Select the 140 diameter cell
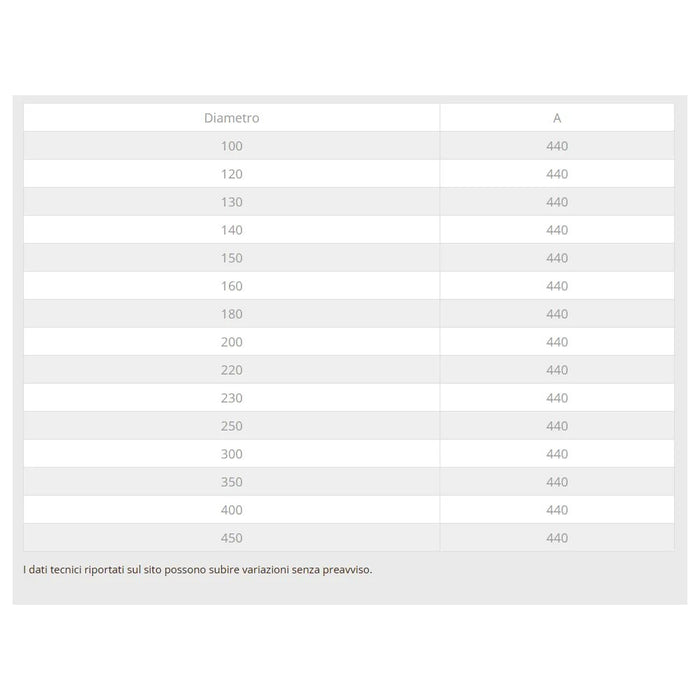Screen dimensions: 700x700 [x=231, y=230]
